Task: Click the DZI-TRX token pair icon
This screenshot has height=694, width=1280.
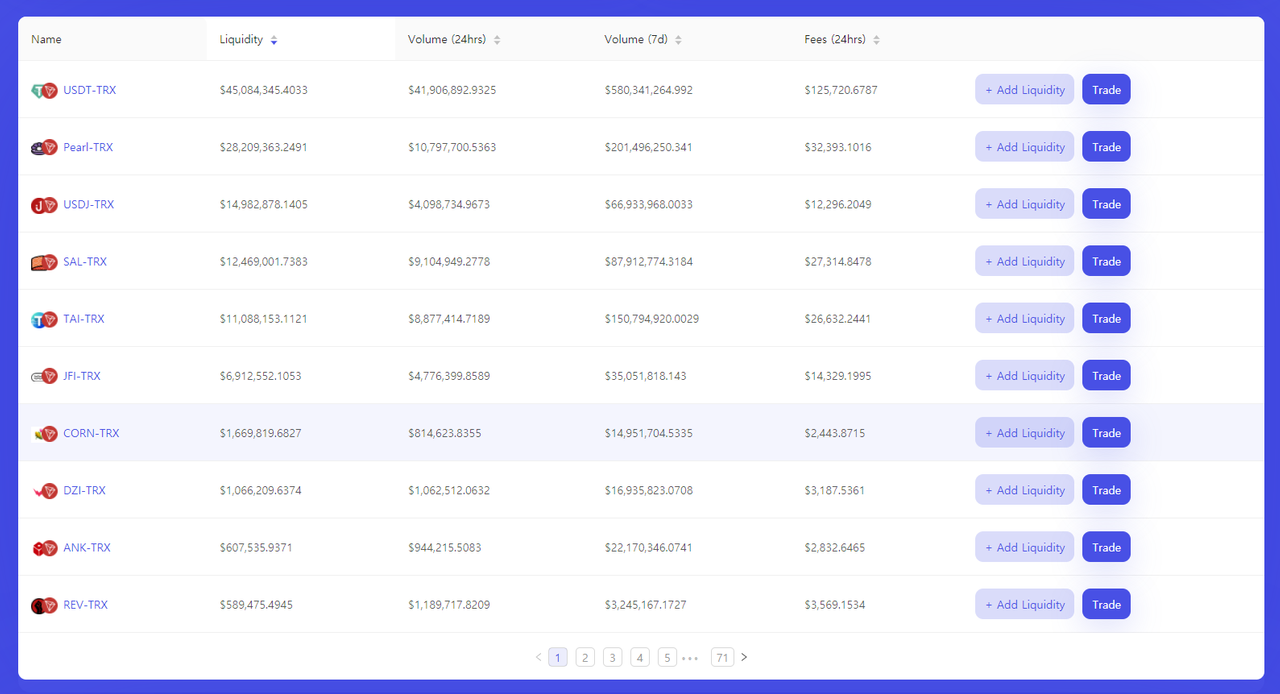Action: coord(44,489)
